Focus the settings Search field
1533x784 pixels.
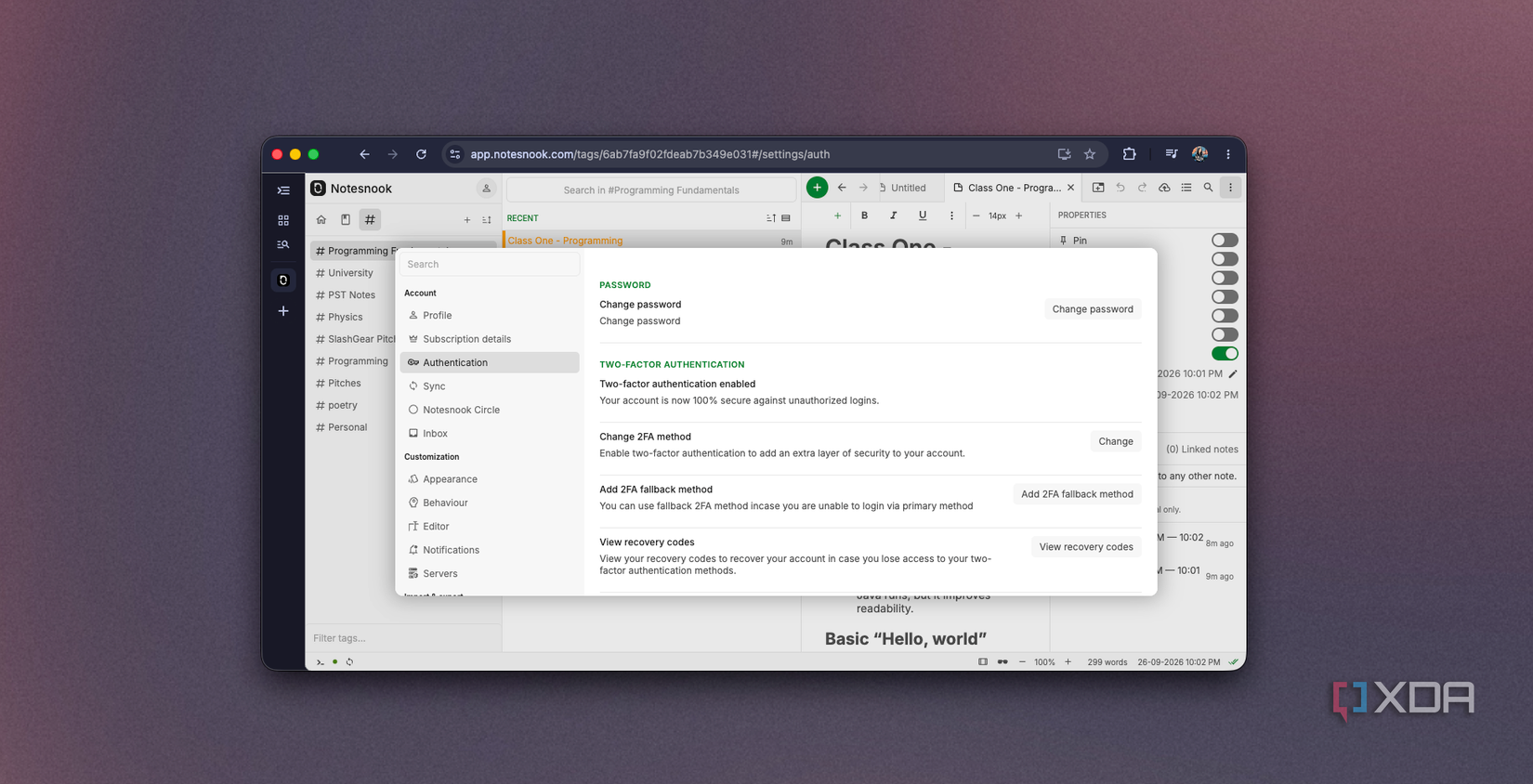click(490, 265)
